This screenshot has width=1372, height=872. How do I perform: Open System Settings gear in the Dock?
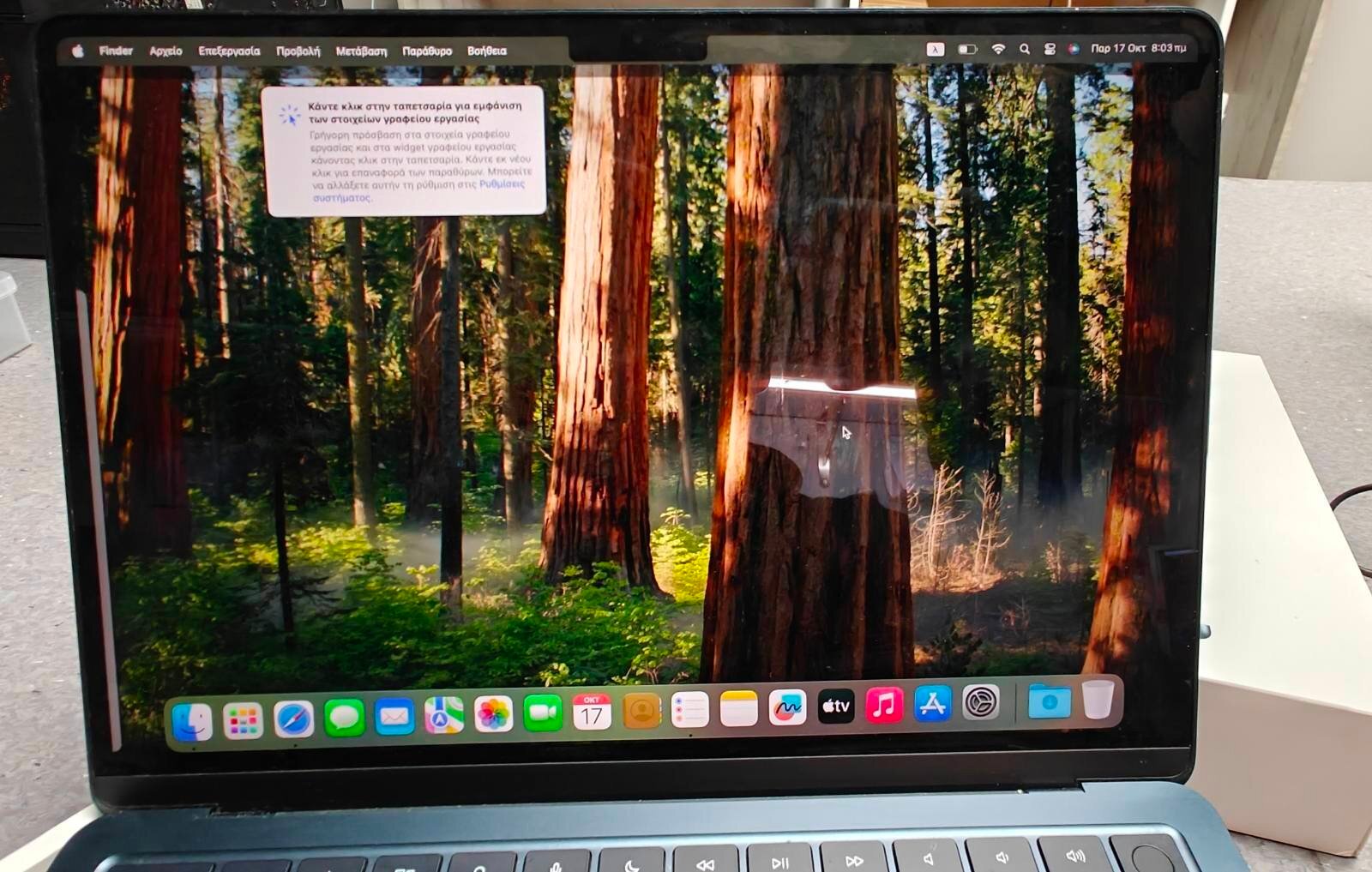pos(981,702)
